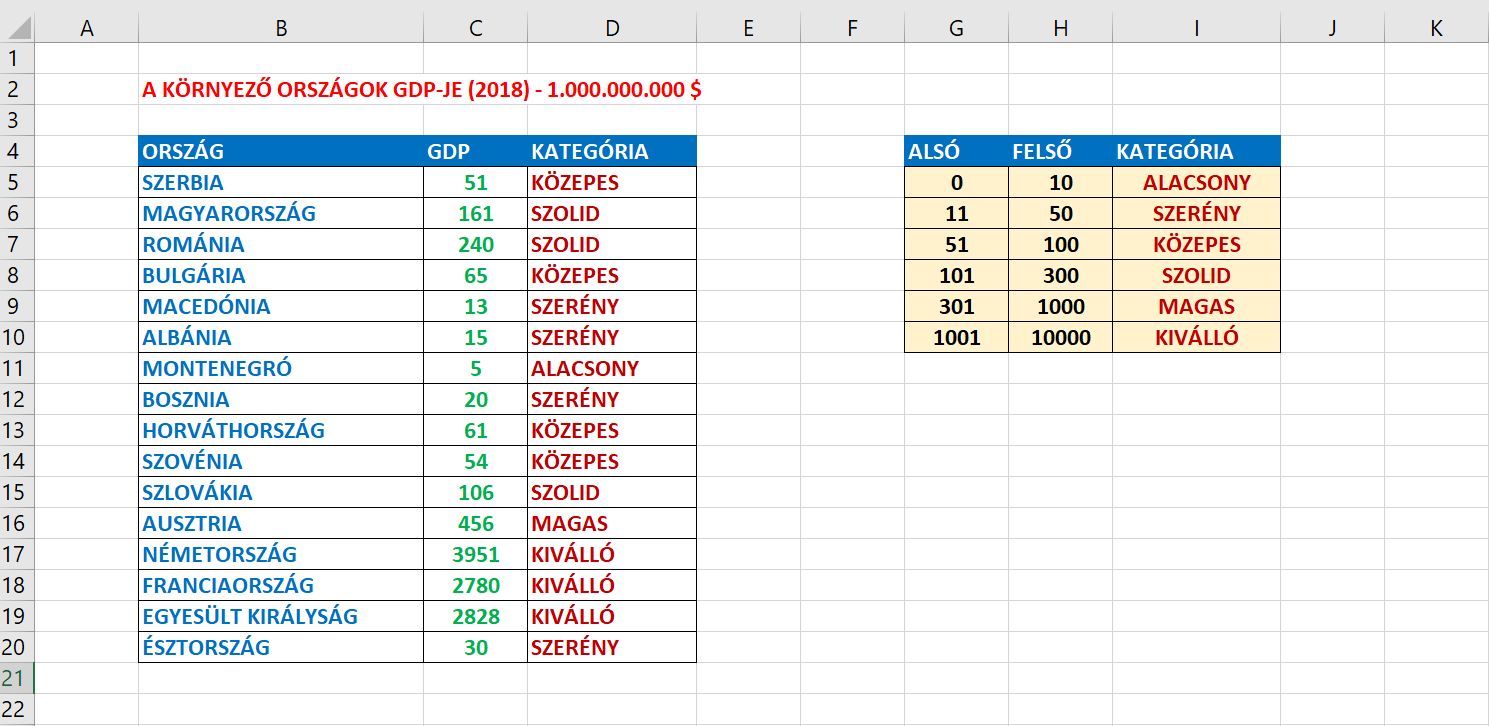The width and height of the screenshot is (1489, 726).
Task: Select the EGYESÜLT KIRÁLYSÁG cell
Action: (x=281, y=616)
